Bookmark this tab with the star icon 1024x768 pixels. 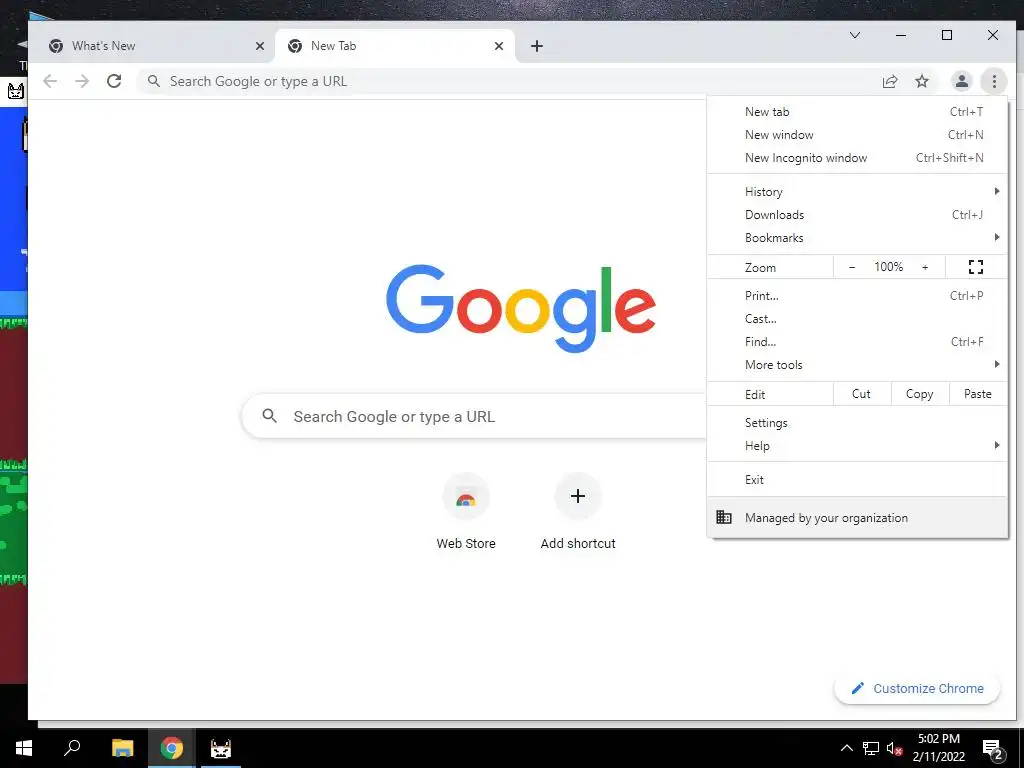click(x=921, y=81)
